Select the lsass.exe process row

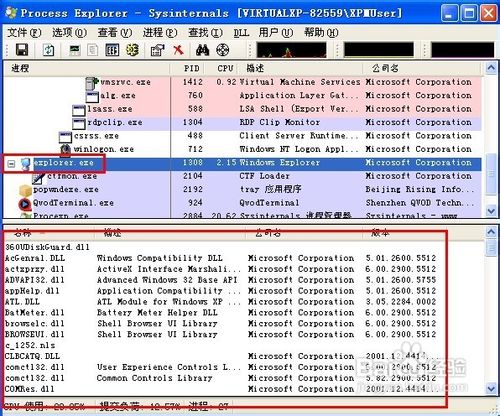242,109
